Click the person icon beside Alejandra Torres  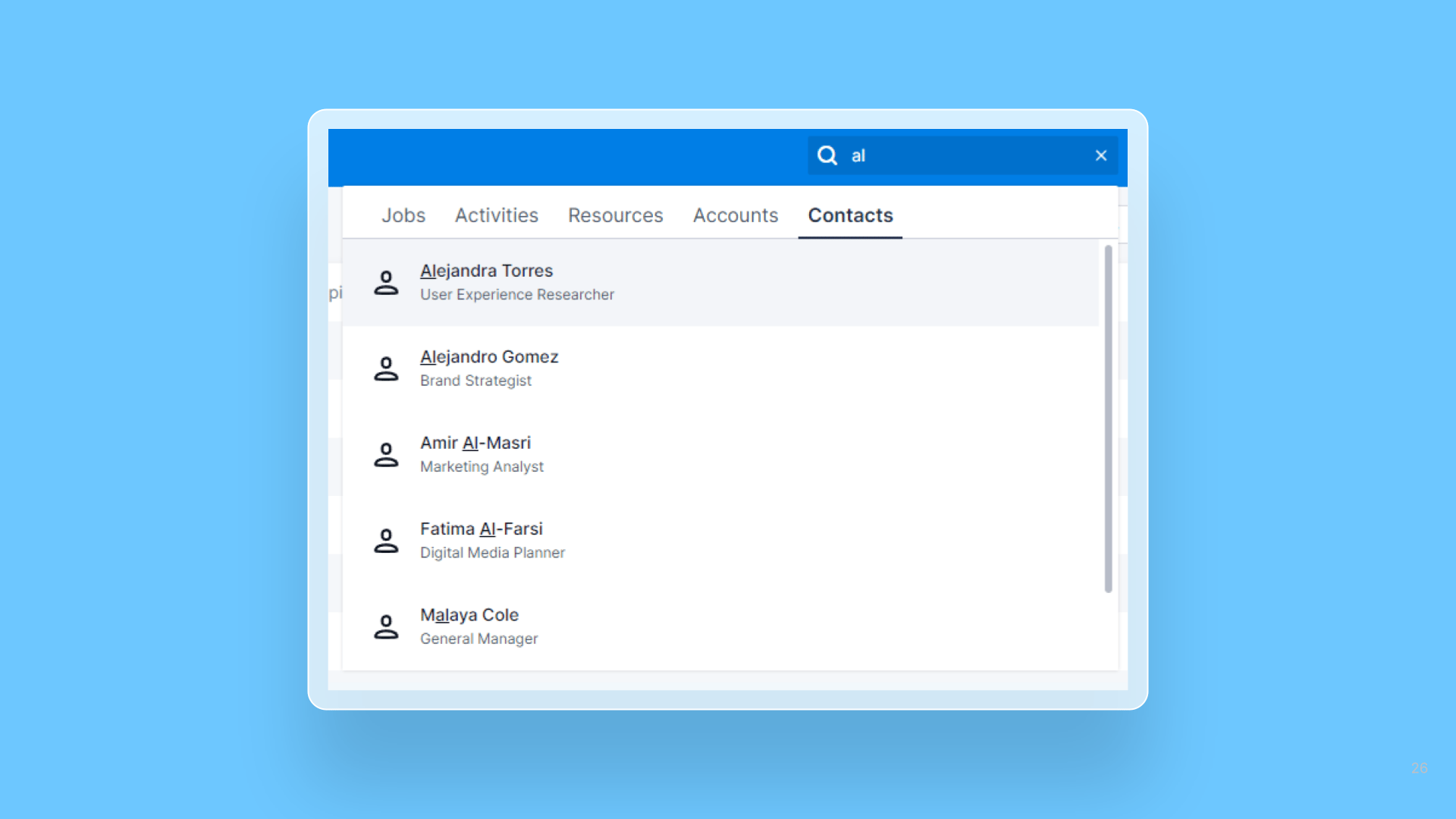point(386,283)
